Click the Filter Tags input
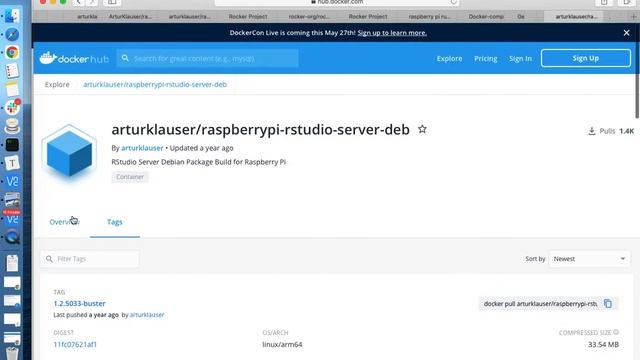The image size is (640, 360). coord(90,259)
